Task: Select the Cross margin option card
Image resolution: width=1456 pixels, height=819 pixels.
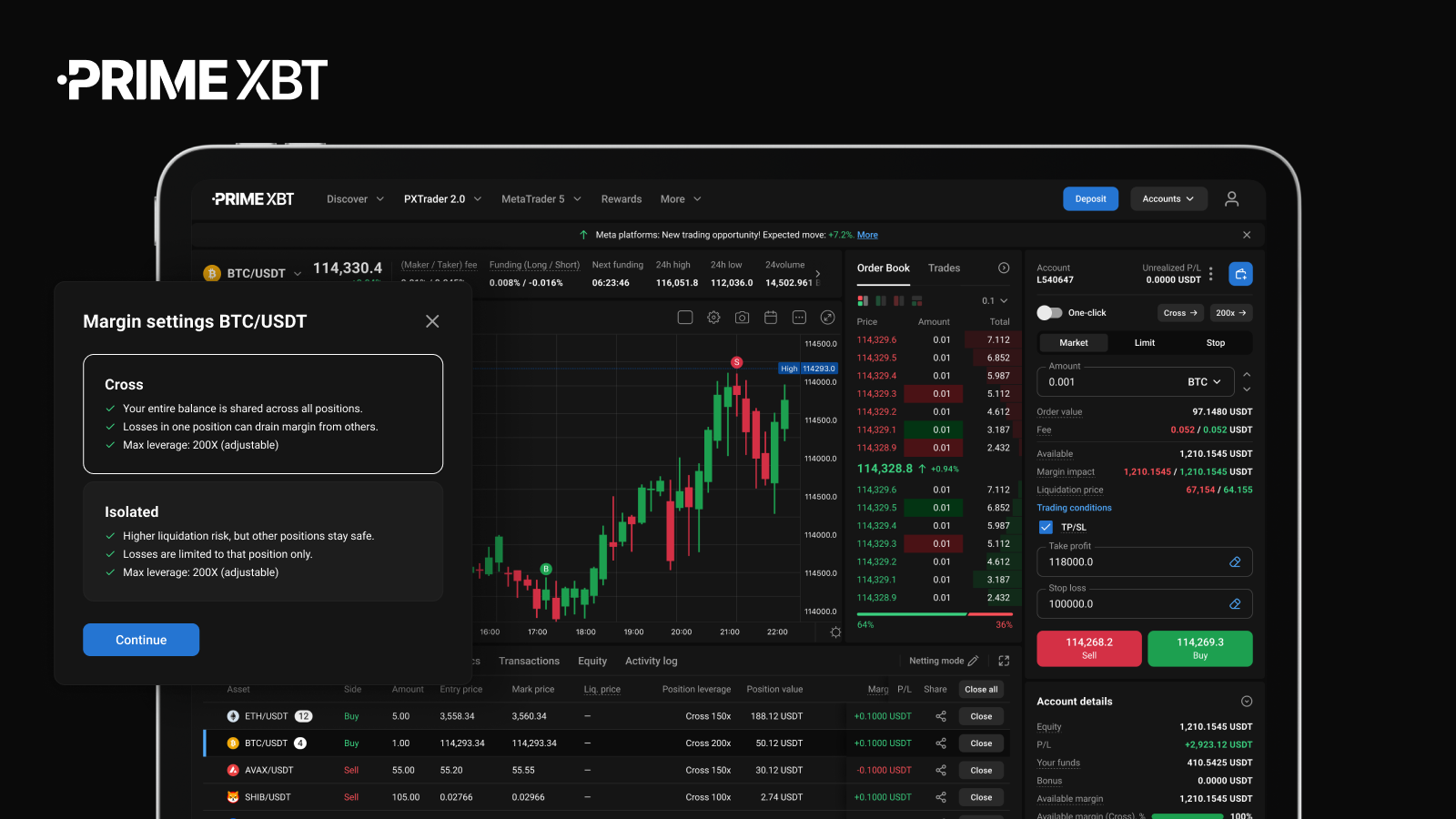Action: click(x=263, y=414)
